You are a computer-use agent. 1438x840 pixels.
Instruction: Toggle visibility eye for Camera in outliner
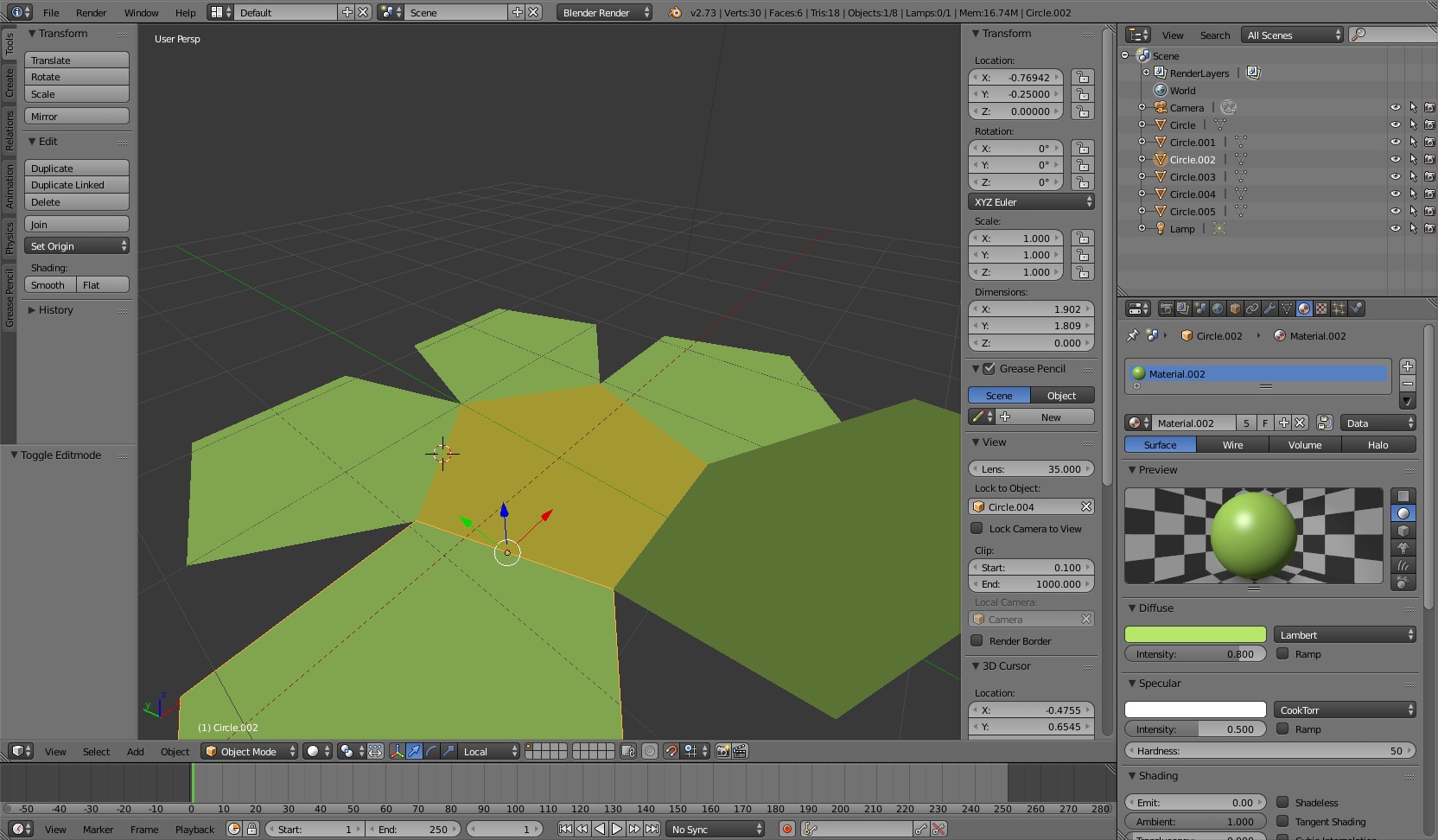point(1395,108)
